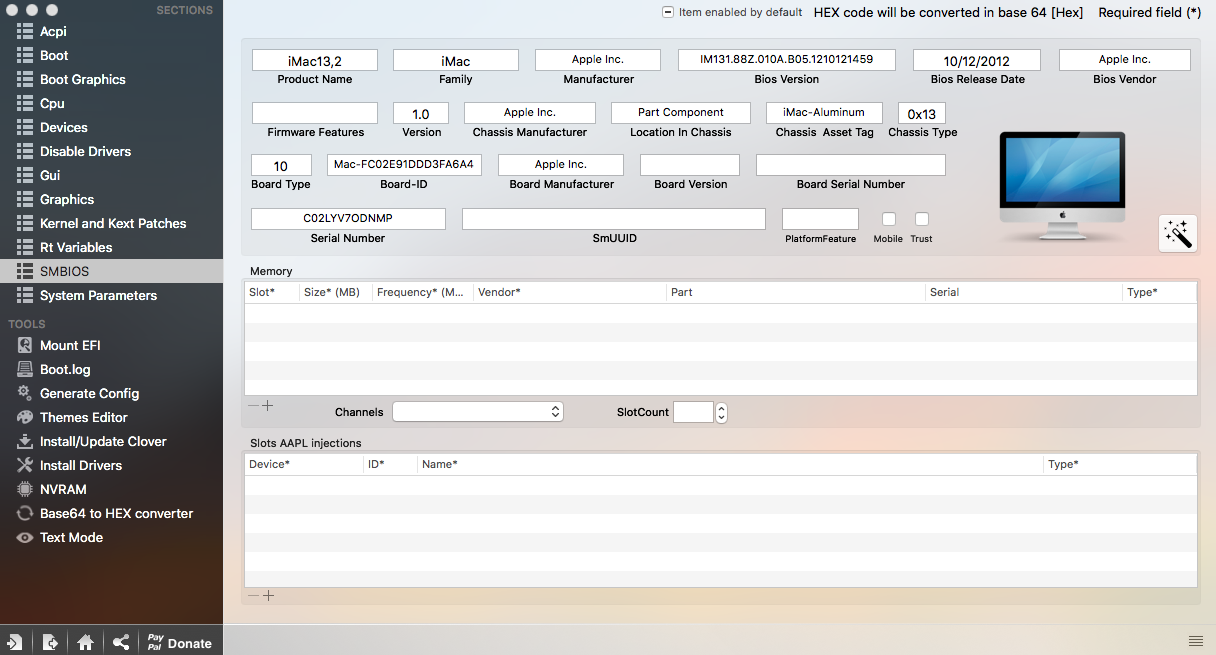Add a Slots AAPL injection row
1216x655 pixels.
coord(268,596)
